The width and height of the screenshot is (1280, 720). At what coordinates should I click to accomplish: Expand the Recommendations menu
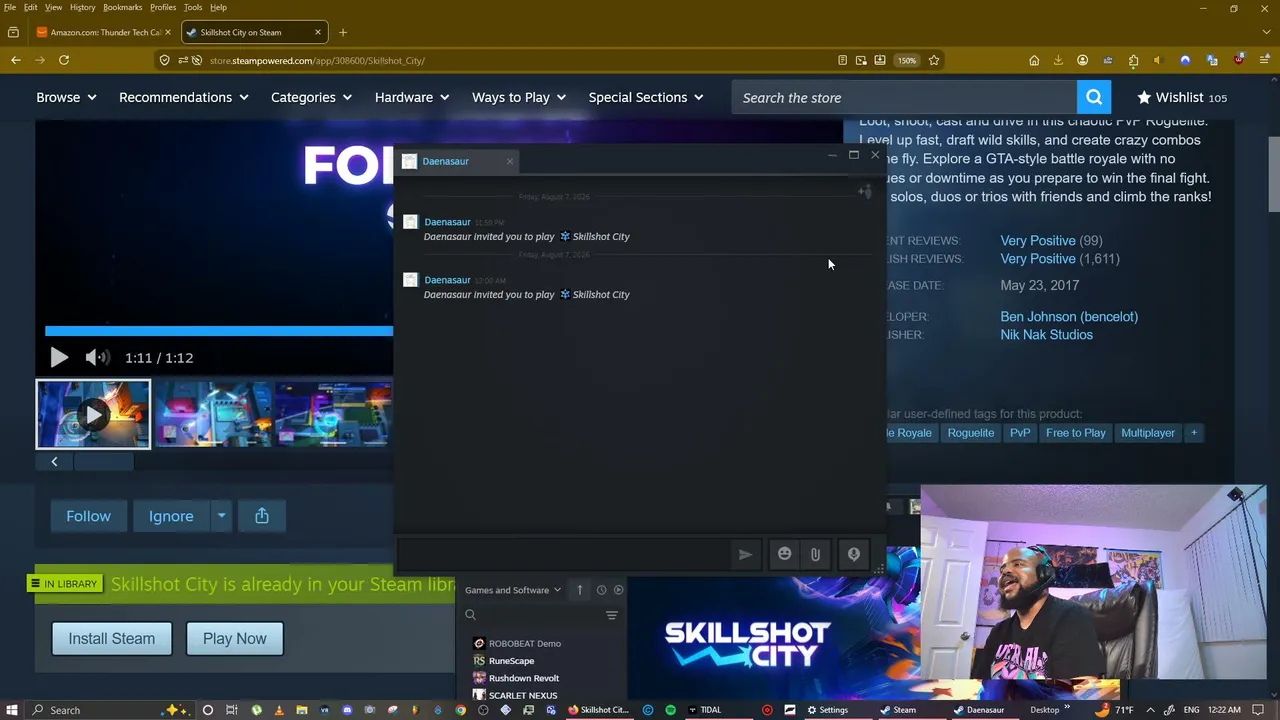click(x=183, y=97)
